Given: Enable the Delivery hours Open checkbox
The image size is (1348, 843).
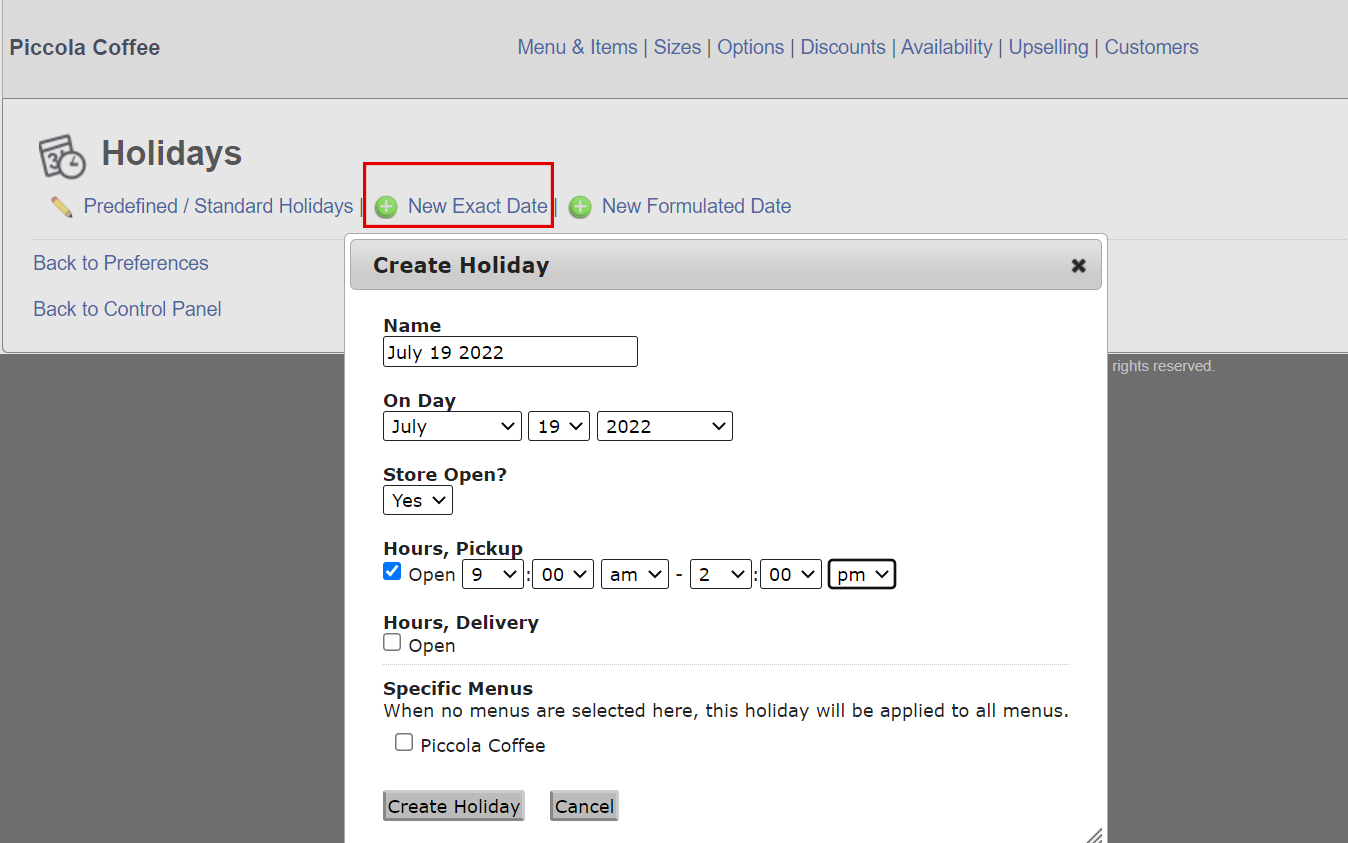Looking at the screenshot, I should coord(392,643).
